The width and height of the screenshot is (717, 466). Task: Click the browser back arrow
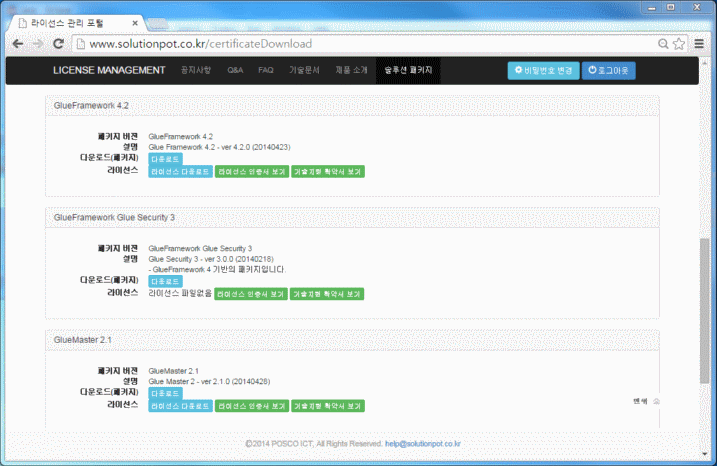(15, 44)
